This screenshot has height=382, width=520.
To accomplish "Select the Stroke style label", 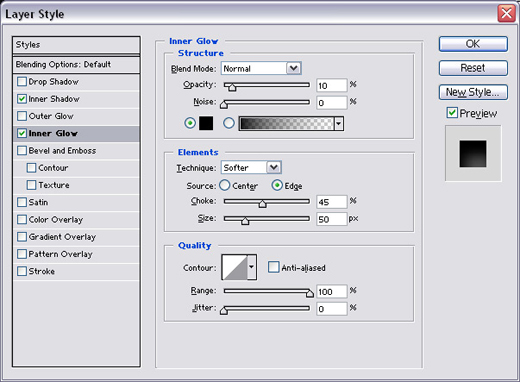I will (42, 271).
